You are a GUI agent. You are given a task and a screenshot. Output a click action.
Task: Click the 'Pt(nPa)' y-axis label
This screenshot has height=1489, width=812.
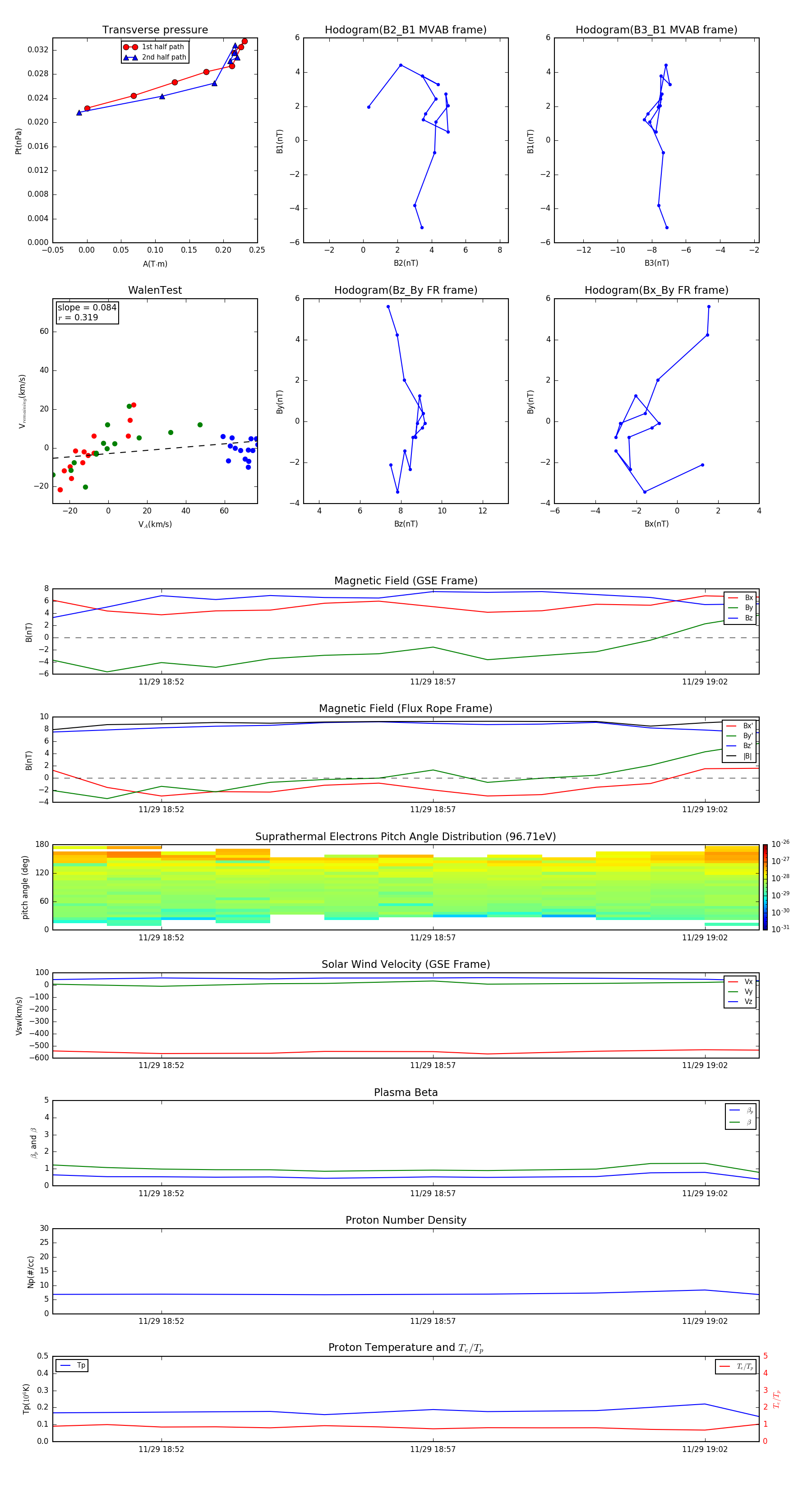pyautogui.click(x=18, y=141)
